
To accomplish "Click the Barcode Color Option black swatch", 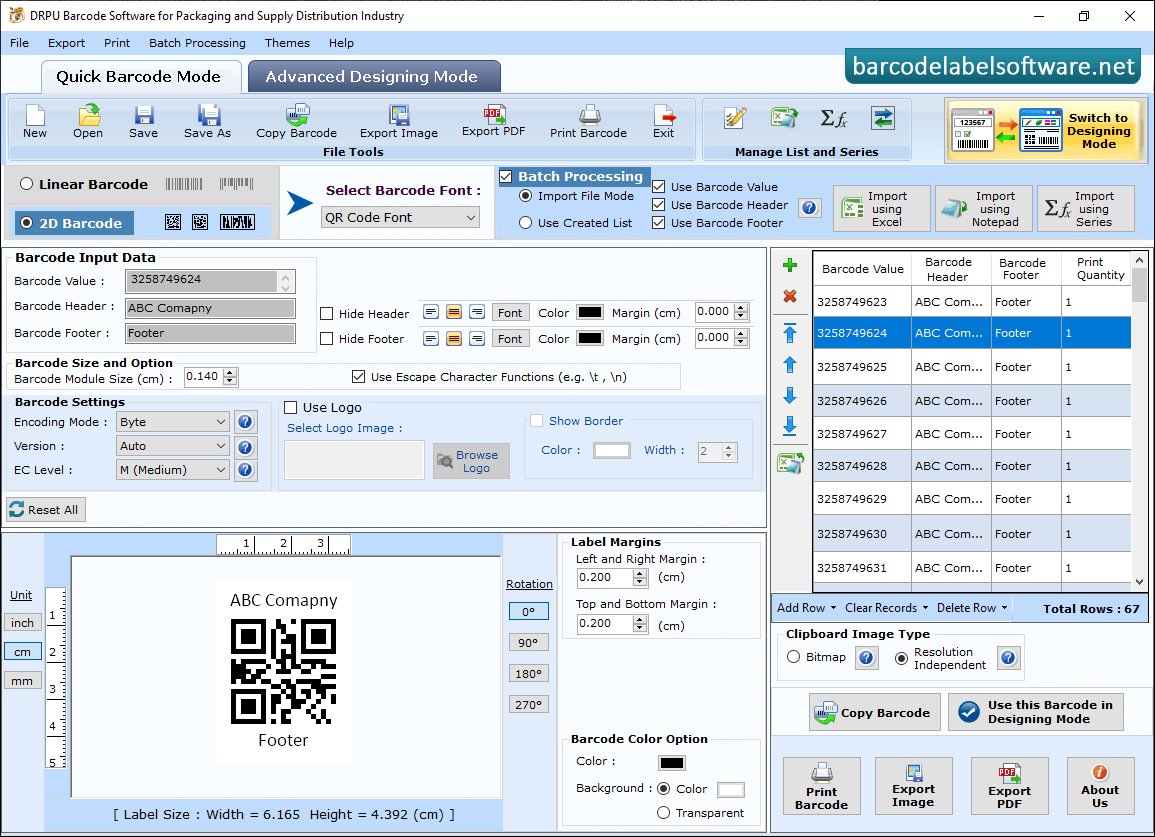I will point(672,763).
